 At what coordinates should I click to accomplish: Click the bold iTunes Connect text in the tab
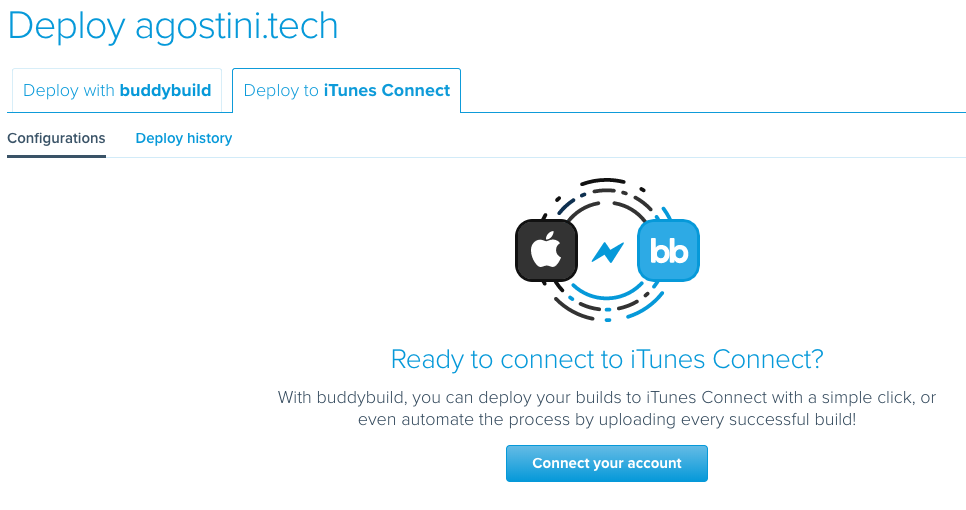pos(387,91)
